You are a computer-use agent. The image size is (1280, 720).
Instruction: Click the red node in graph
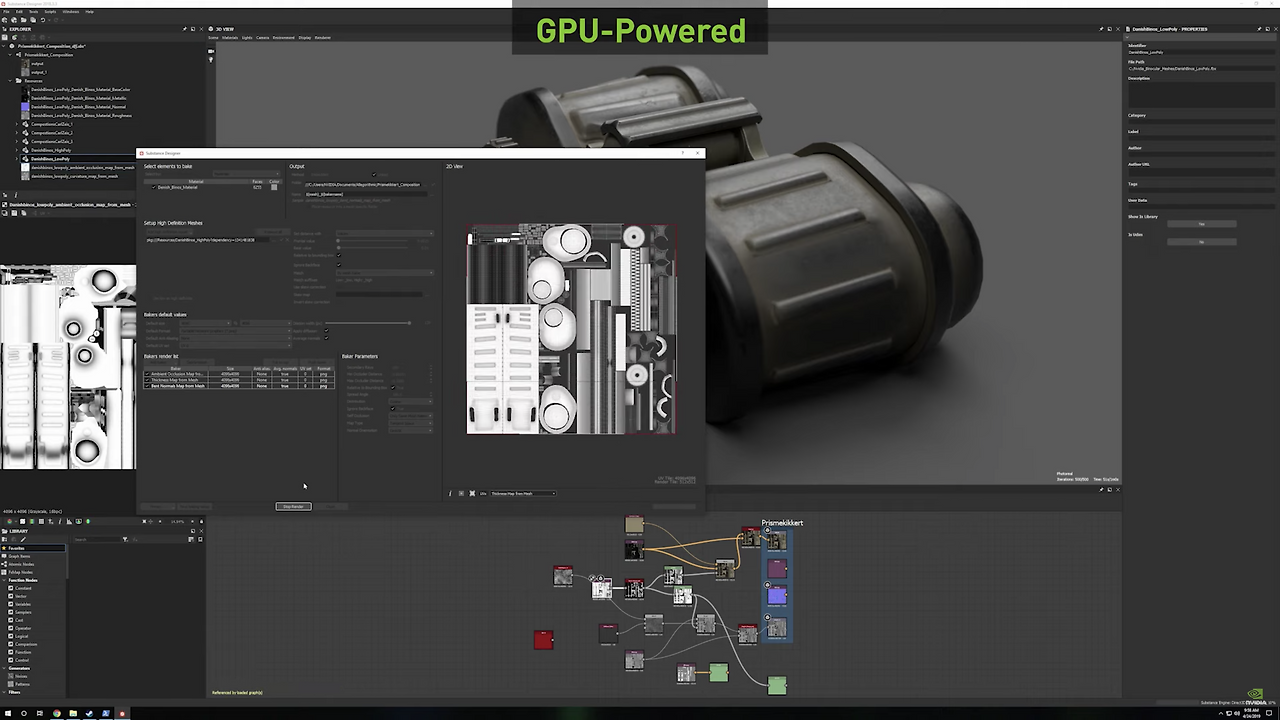click(x=543, y=640)
